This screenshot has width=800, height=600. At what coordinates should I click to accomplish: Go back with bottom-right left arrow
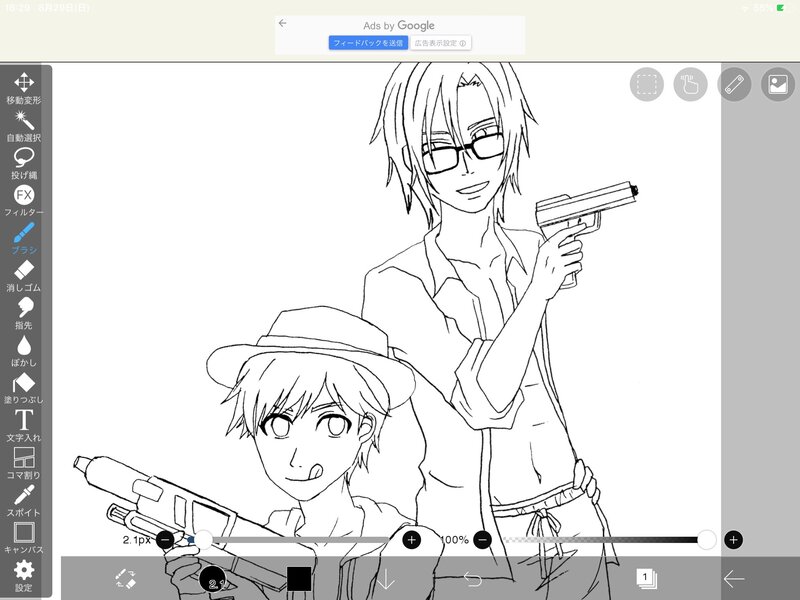click(x=734, y=579)
